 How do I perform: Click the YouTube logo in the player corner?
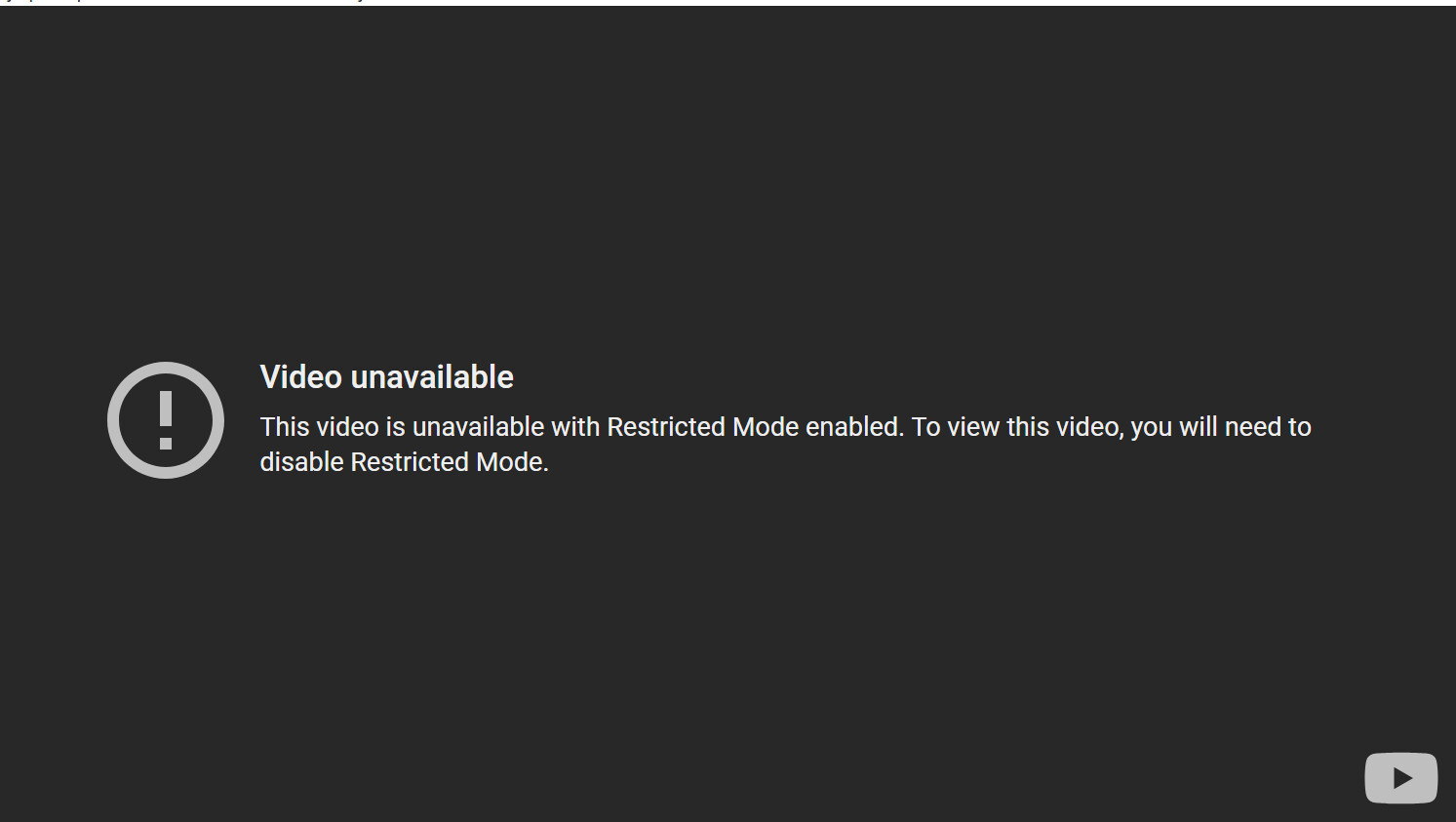pyautogui.click(x=1400, y=777)
